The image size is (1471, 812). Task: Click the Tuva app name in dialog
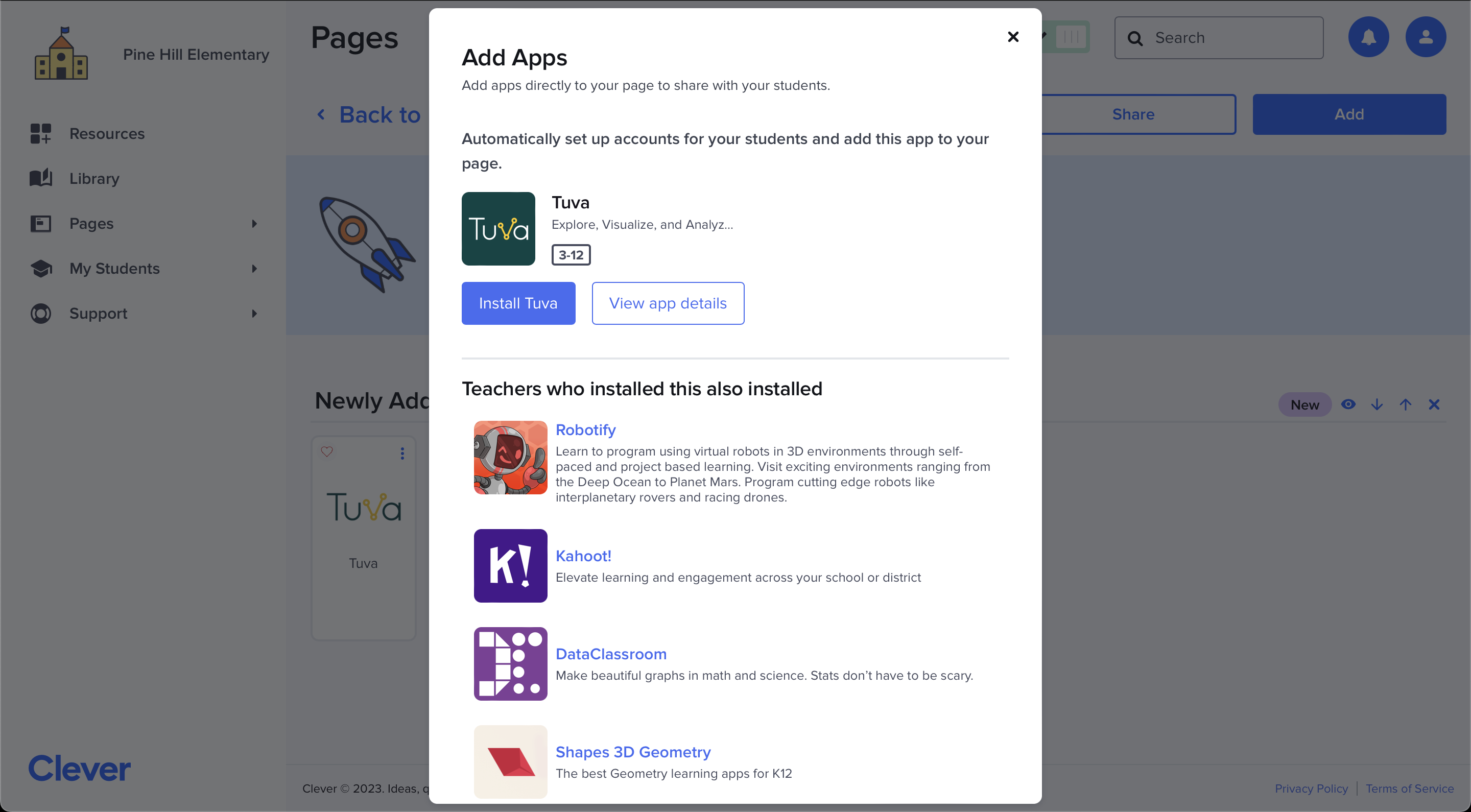(571, 202)
